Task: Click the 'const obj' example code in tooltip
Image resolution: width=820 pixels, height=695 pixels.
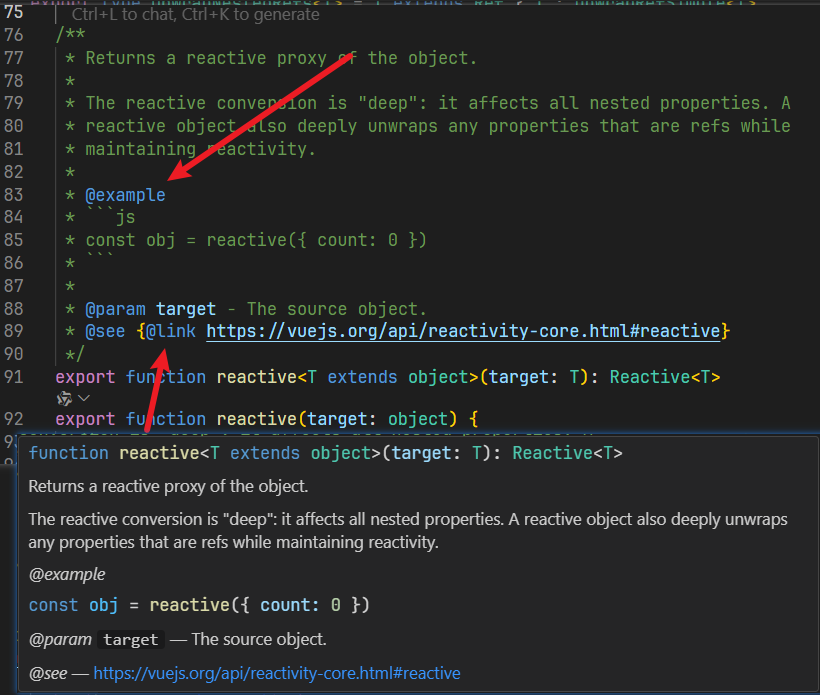Action: (x=199, y=605)
